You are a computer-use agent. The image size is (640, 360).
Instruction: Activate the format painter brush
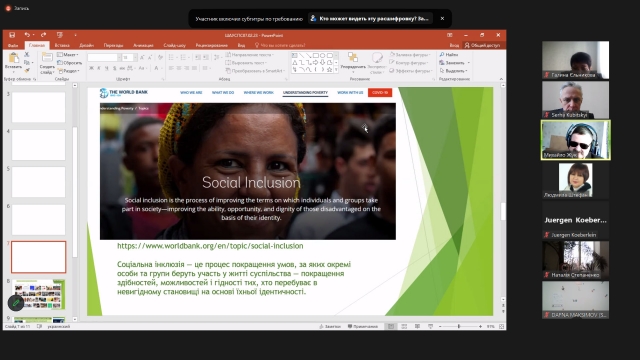coord(27,70)
